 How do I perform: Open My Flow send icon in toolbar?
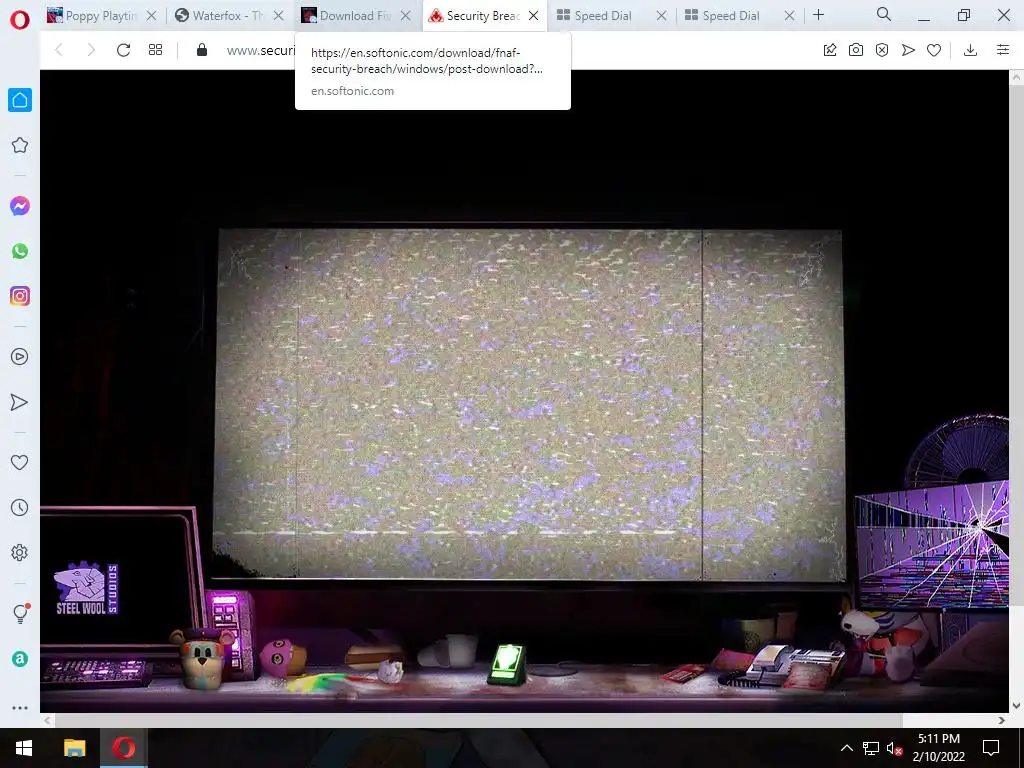click(908, 50)
